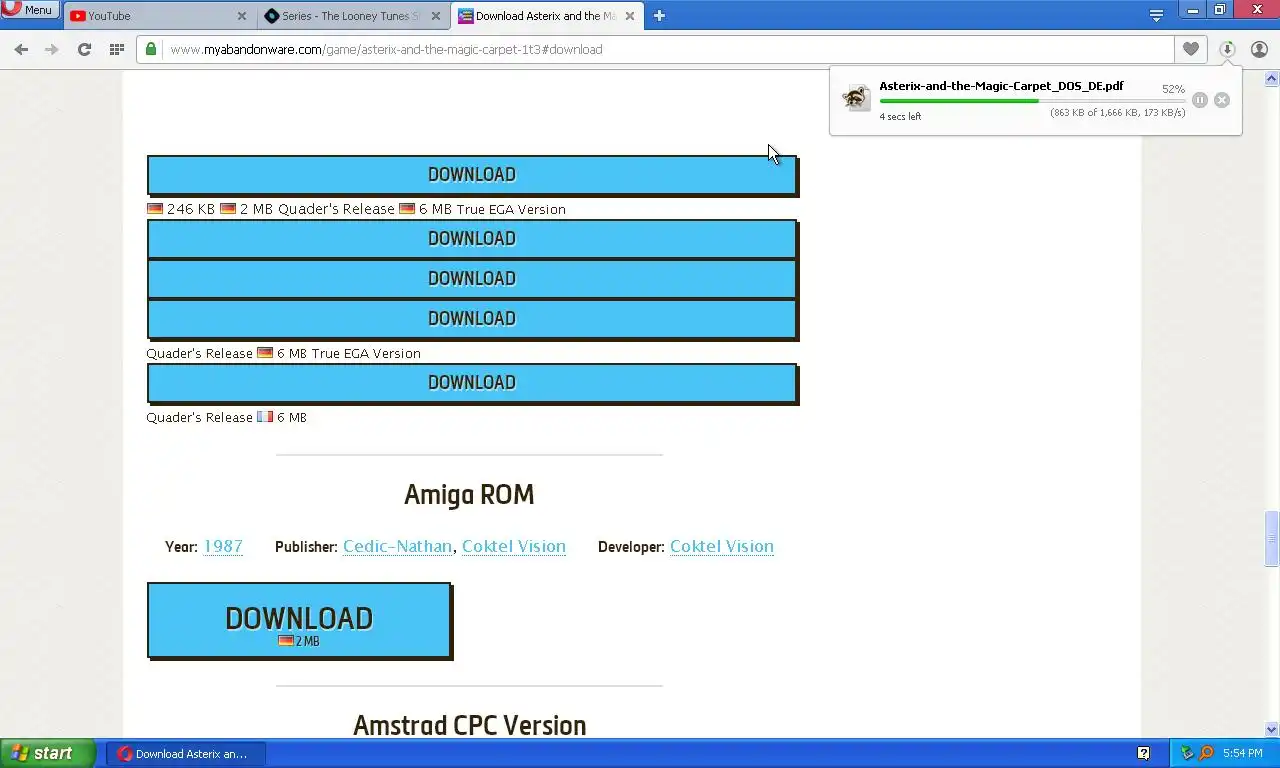
Task: Select the Download Asterix taskbar button
Action: tap(186, 754)
